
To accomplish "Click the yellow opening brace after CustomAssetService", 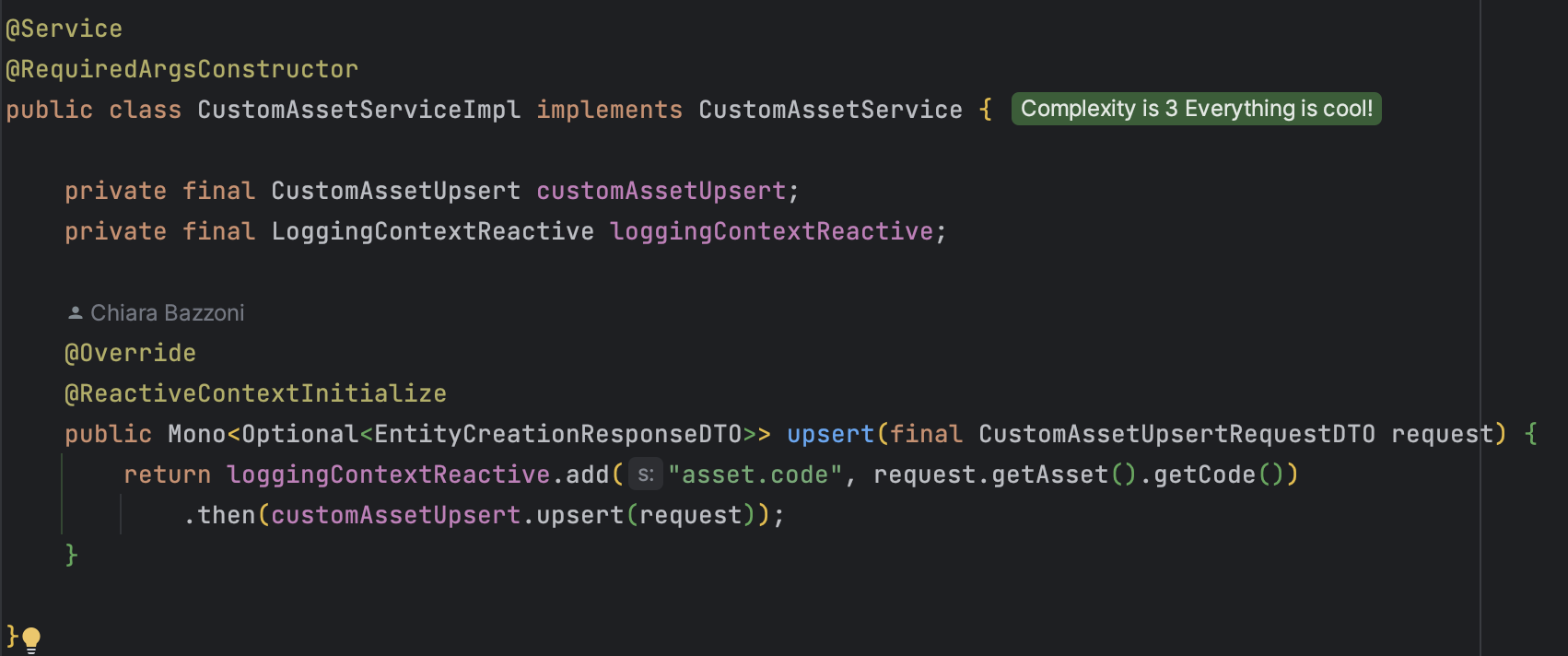I will pyautogui.click(x=986, y=110).
